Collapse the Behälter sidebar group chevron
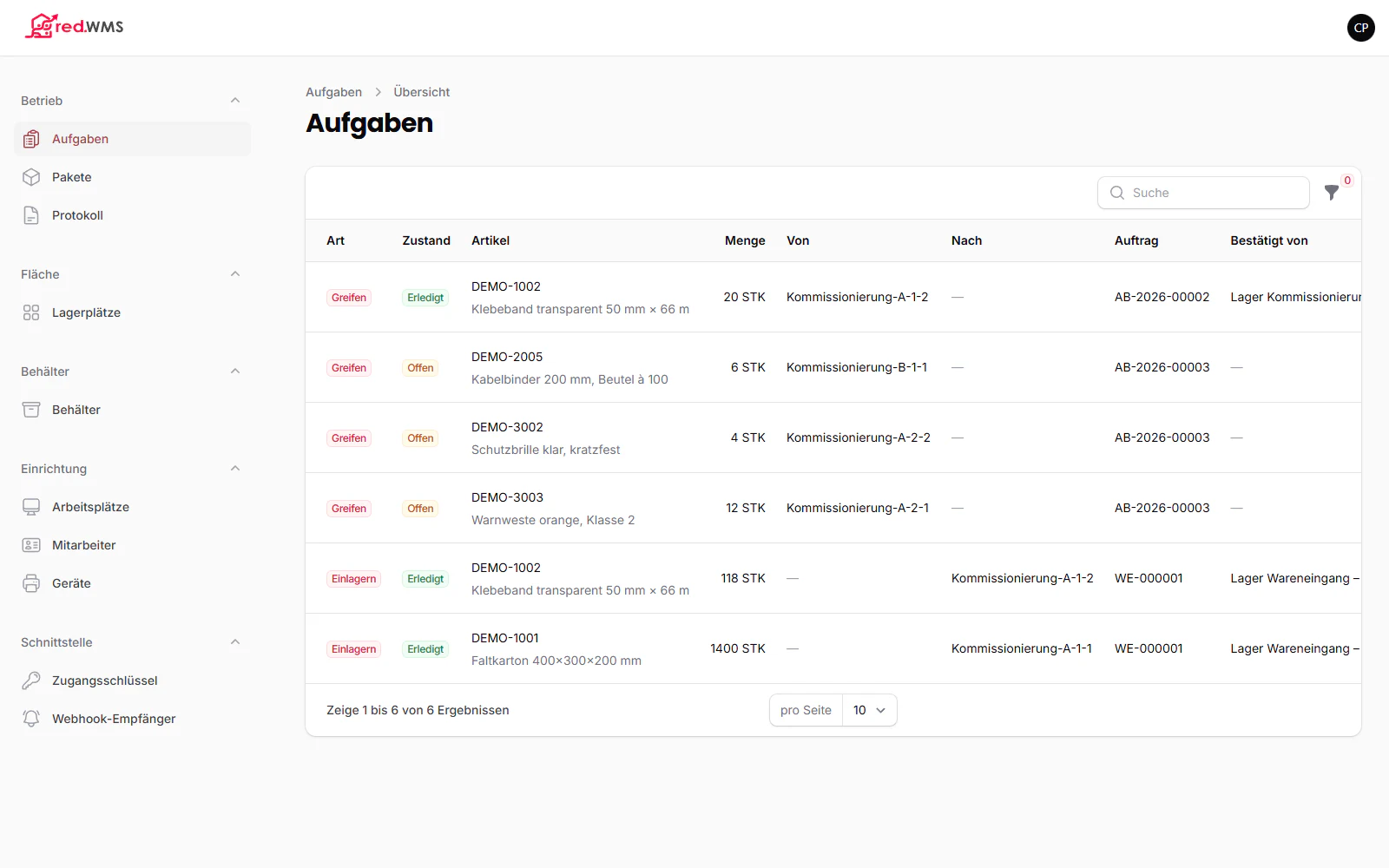 (x=235, y=372)
